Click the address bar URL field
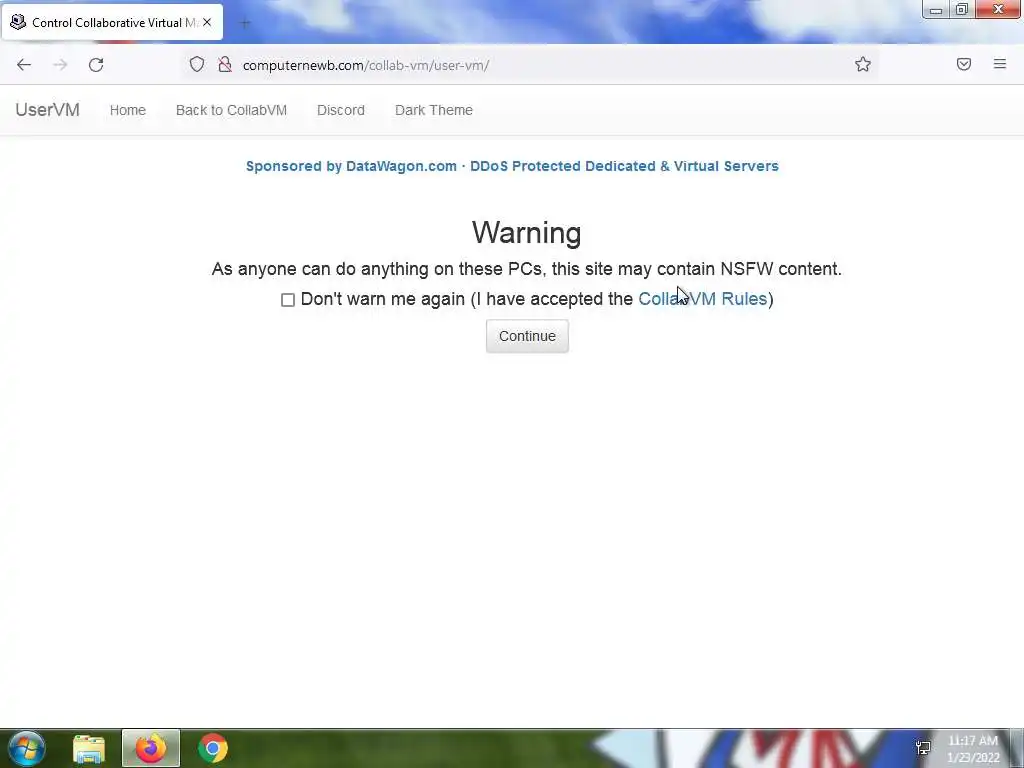Image resolution: width=1024 pixels, height=768 pixels. (x=532, y=65)
